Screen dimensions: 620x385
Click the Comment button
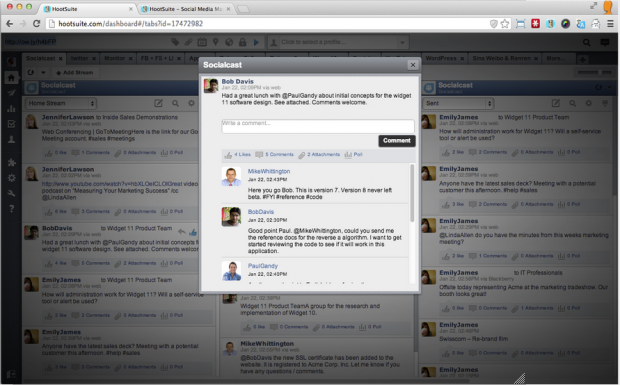point(397,141)
